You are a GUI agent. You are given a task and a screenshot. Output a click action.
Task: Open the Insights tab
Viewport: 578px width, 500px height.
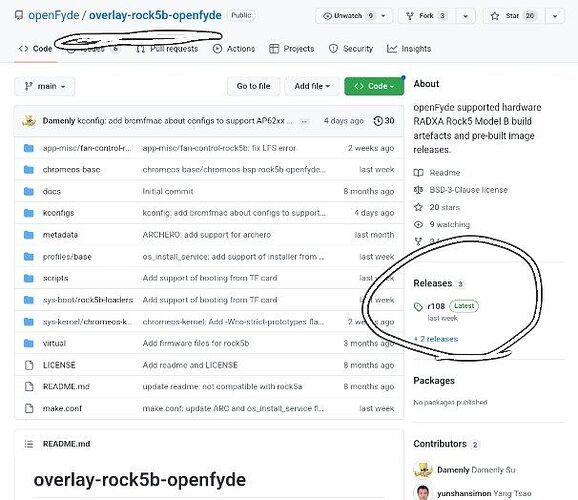pos(409,49)
